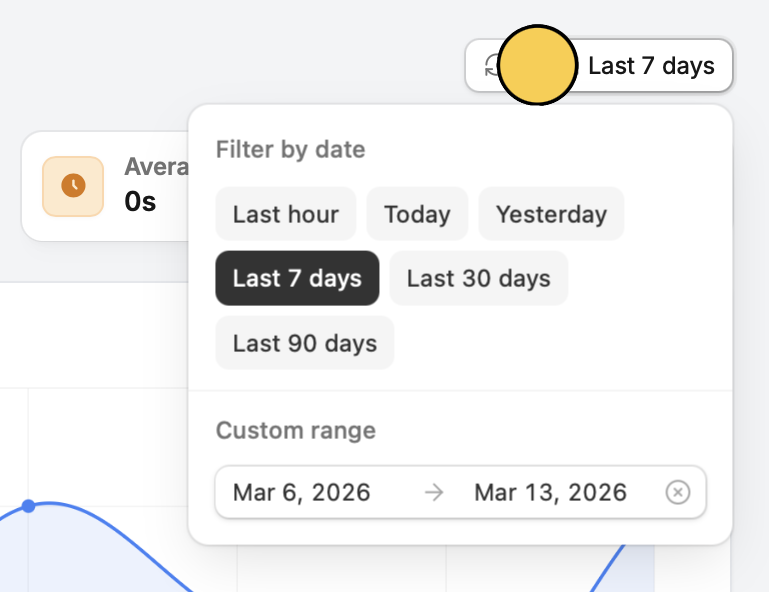Click the Filter by date heading
769x592 pixels.
pyautogui.click(x=290, y=150)
